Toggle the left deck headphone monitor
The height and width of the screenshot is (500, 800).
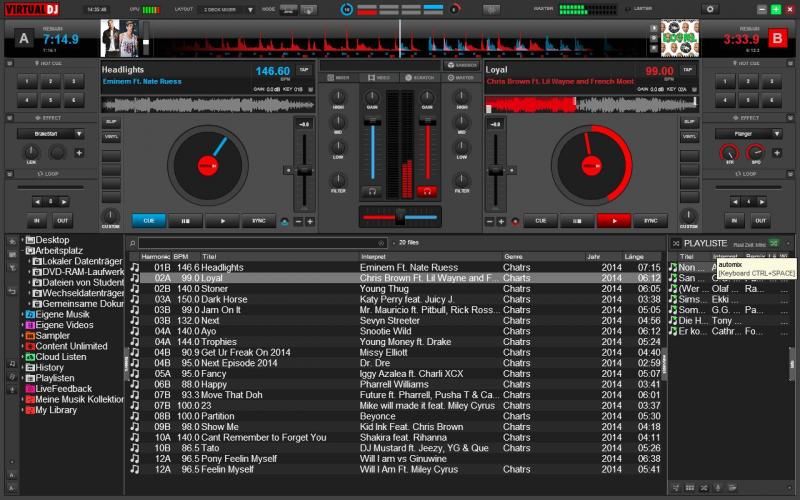372,190
